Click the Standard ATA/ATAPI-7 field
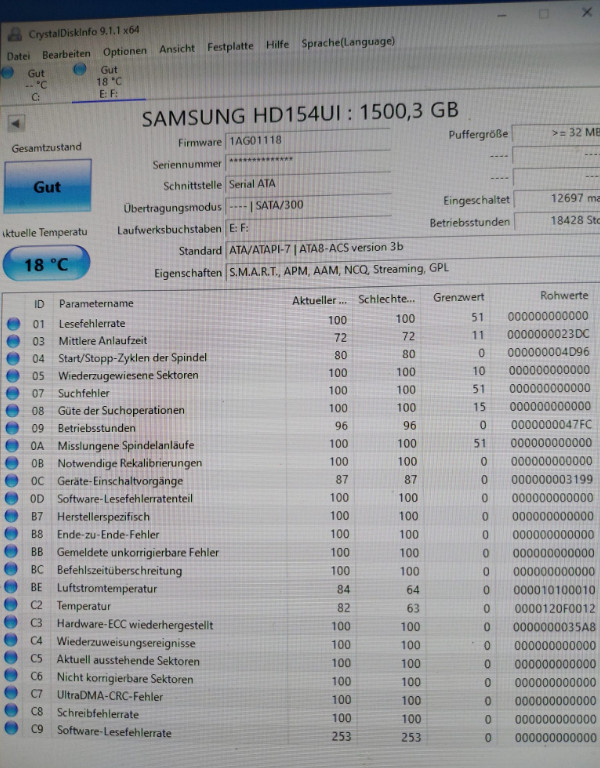 point(412,248)
